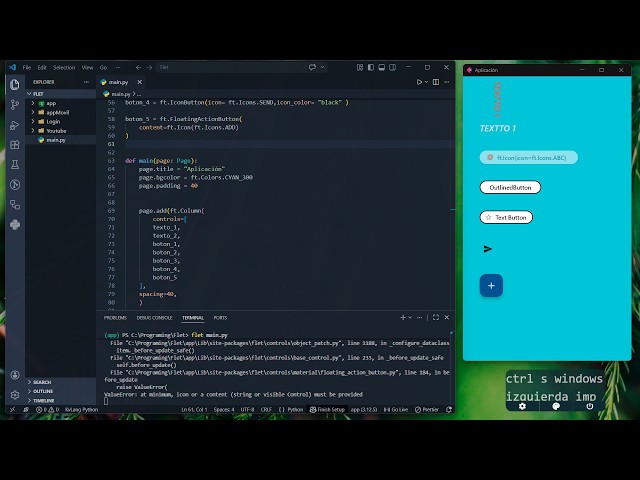Toggle the primary side bar layout icon
Screen dimensions: 640x480
tap(371, 67)
